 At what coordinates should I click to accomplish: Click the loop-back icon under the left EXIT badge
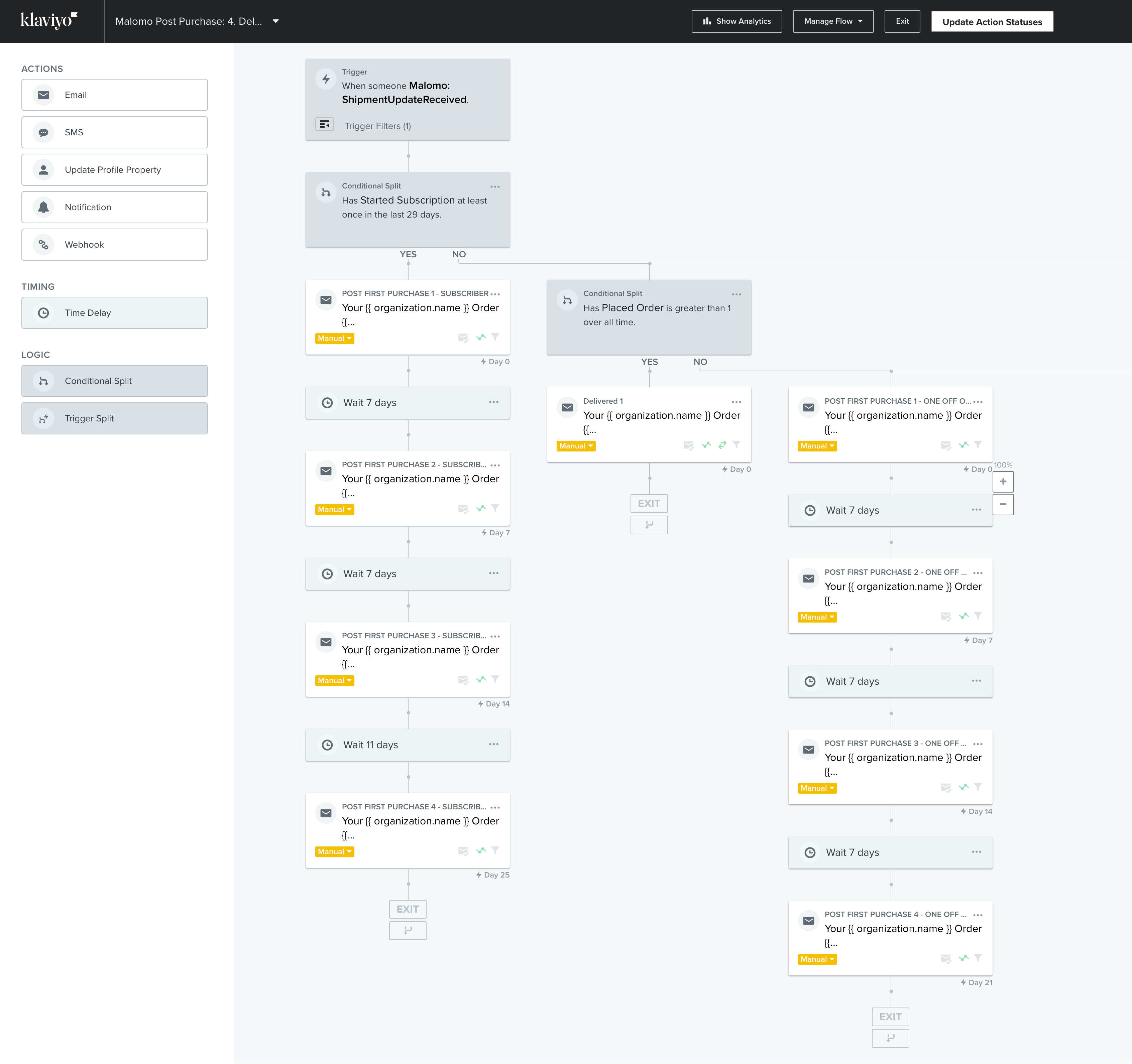[x=407, y=930]
